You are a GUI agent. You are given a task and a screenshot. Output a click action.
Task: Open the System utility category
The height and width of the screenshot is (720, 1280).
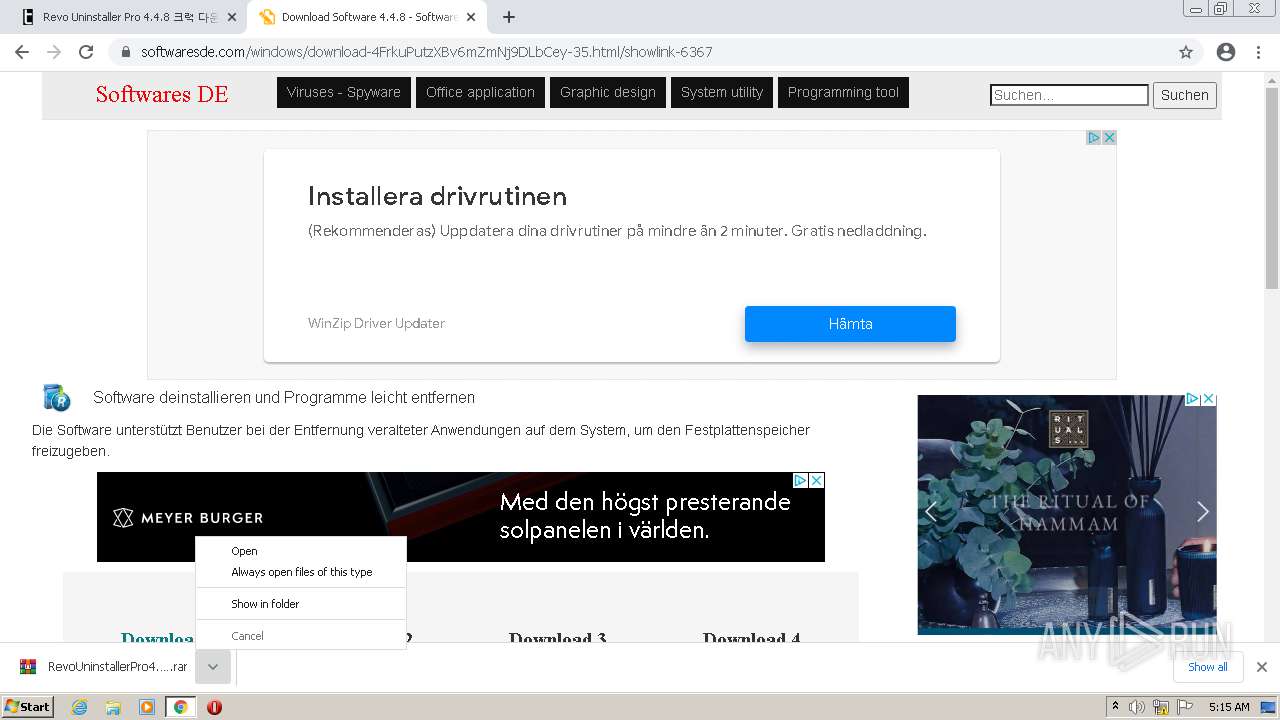[x=722, y=92]
